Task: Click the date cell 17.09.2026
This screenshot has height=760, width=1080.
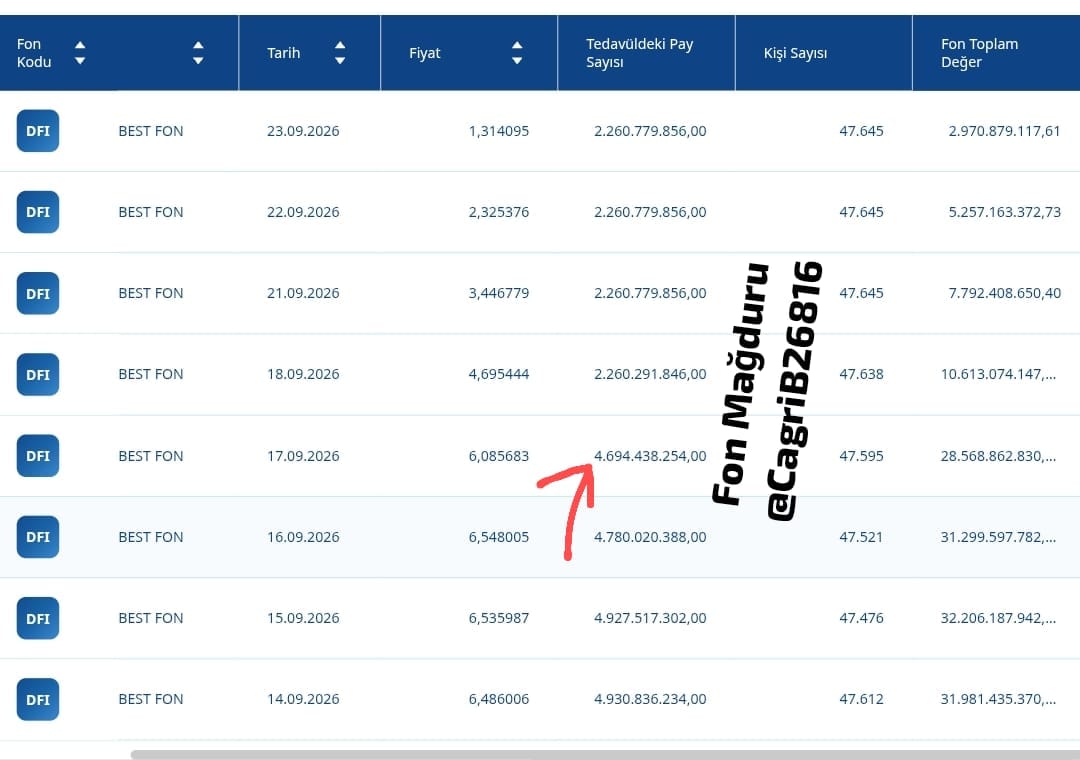Action: [303, 455]
